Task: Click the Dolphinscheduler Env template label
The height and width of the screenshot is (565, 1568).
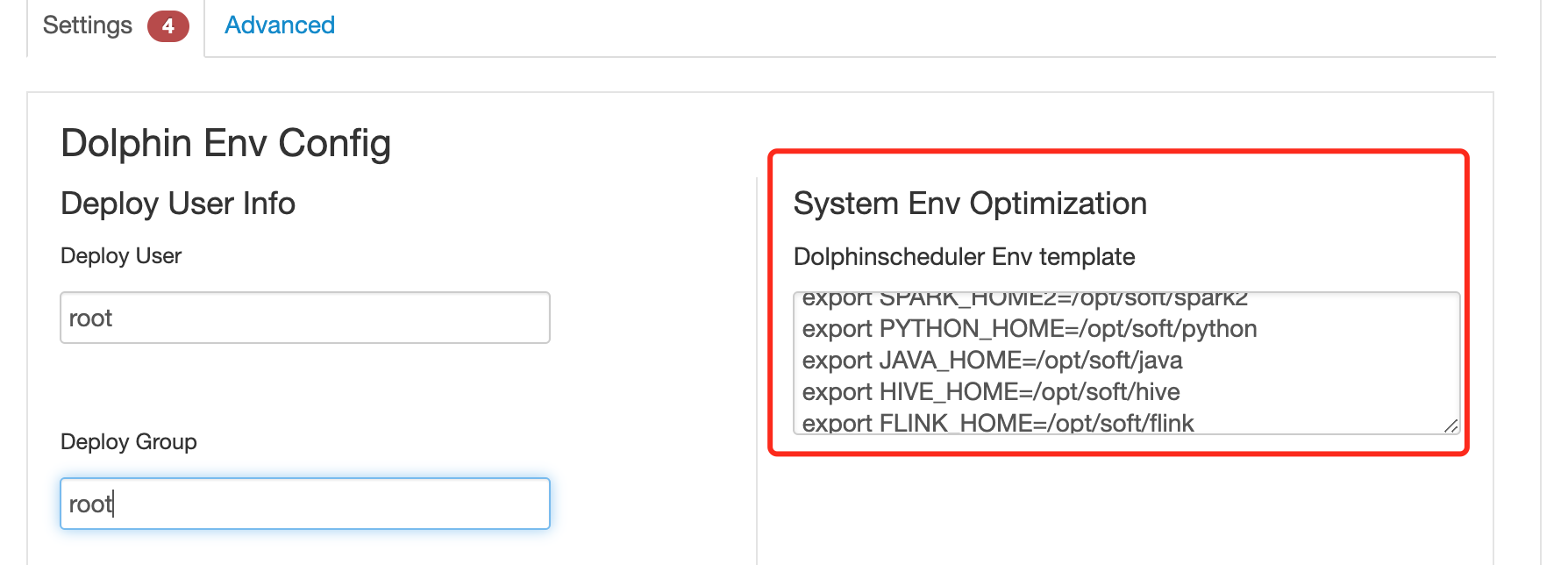Action: click(x=964, y=257)
